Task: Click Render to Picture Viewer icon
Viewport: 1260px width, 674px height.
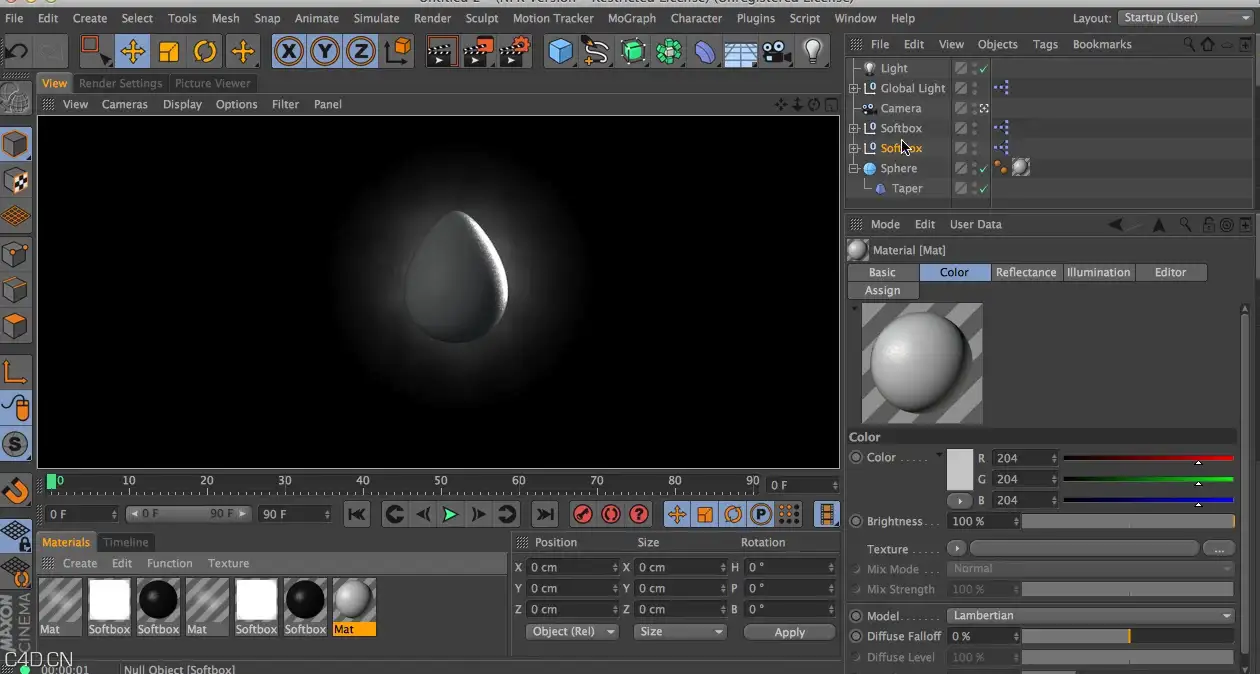Action: tap(478, 51)
